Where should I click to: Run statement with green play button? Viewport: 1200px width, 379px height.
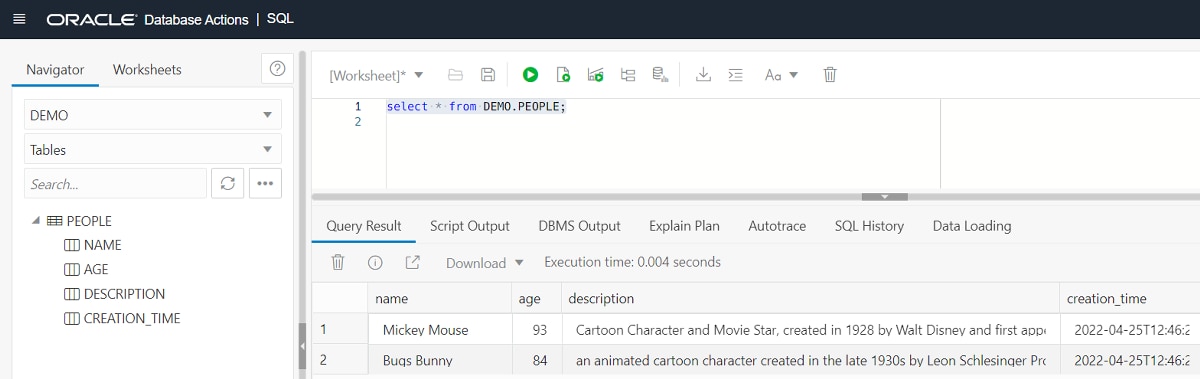[530, 74]
